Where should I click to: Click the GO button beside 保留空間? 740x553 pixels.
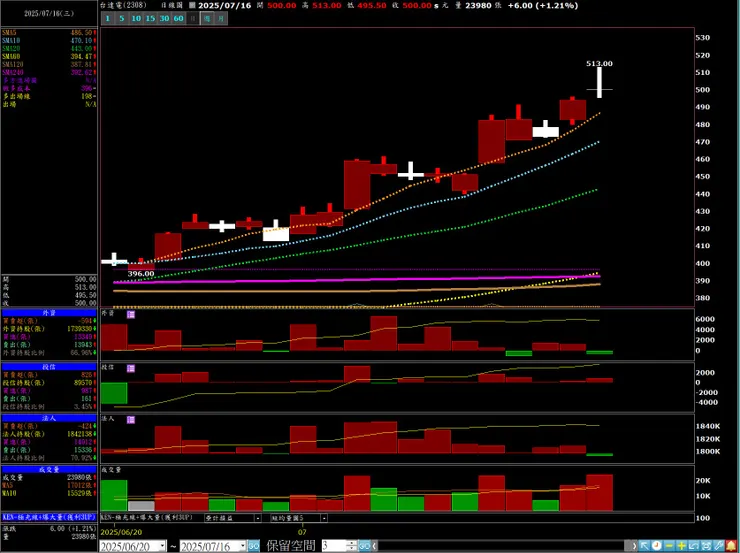point(364,546)
